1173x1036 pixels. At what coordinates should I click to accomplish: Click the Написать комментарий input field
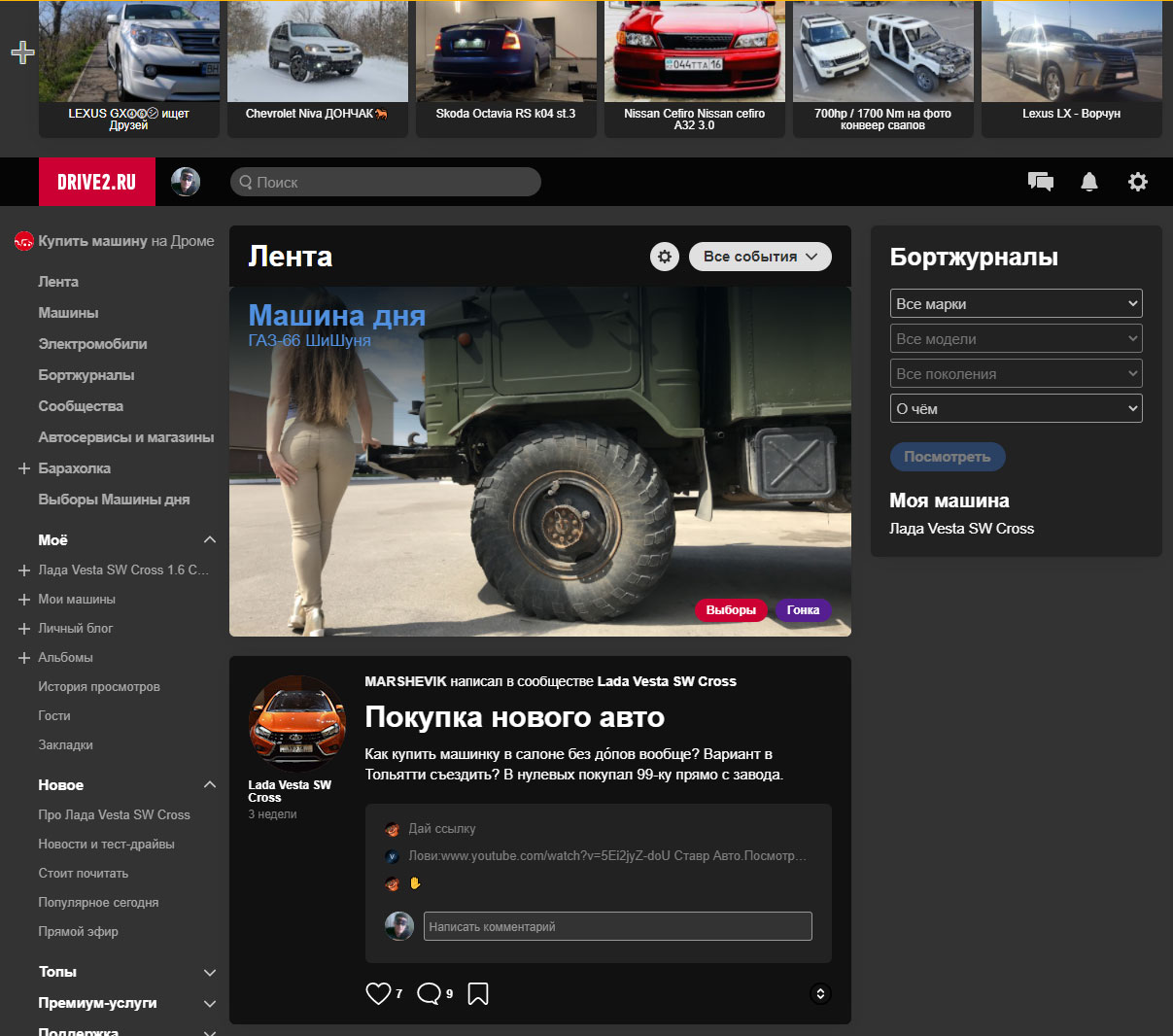pos(617,925)
